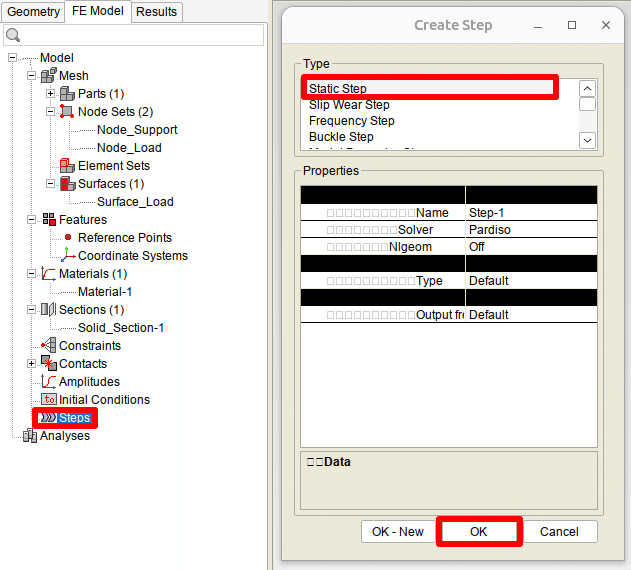Click the Constraints icon
The height and width of the screenshot is (570, 631).
pyautogui.click(x=49, y=345)
